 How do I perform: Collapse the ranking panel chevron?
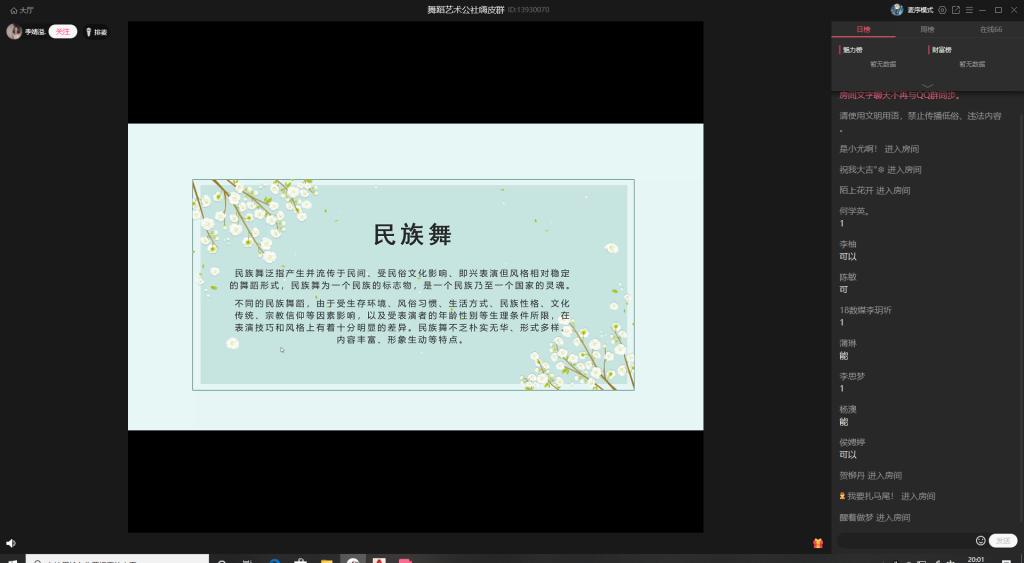[927, 85]
